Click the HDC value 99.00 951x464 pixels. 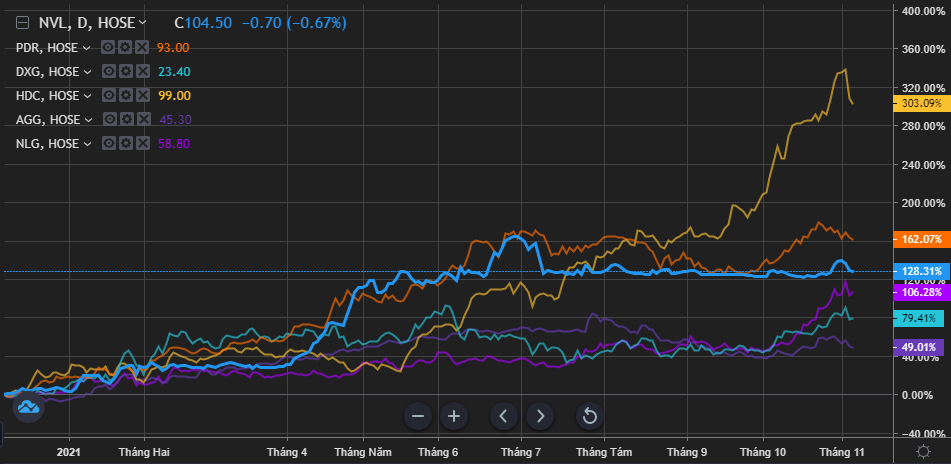(x=174, y=96)
